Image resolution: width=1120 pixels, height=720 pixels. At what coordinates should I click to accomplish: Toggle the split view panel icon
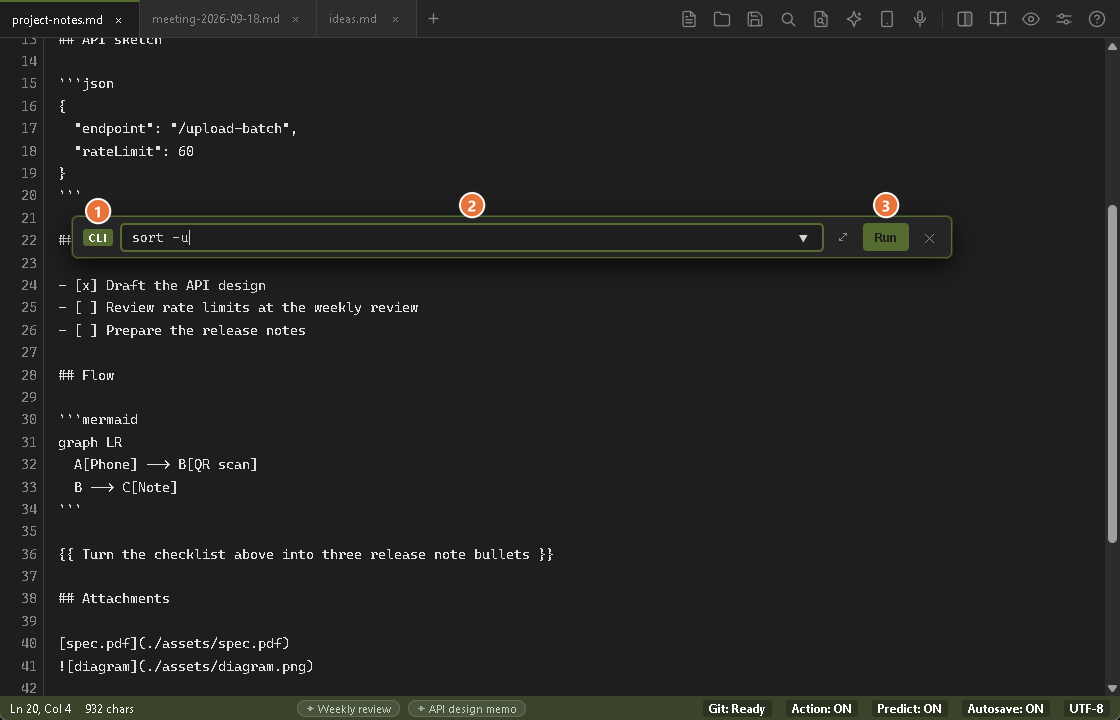point(964,19)
